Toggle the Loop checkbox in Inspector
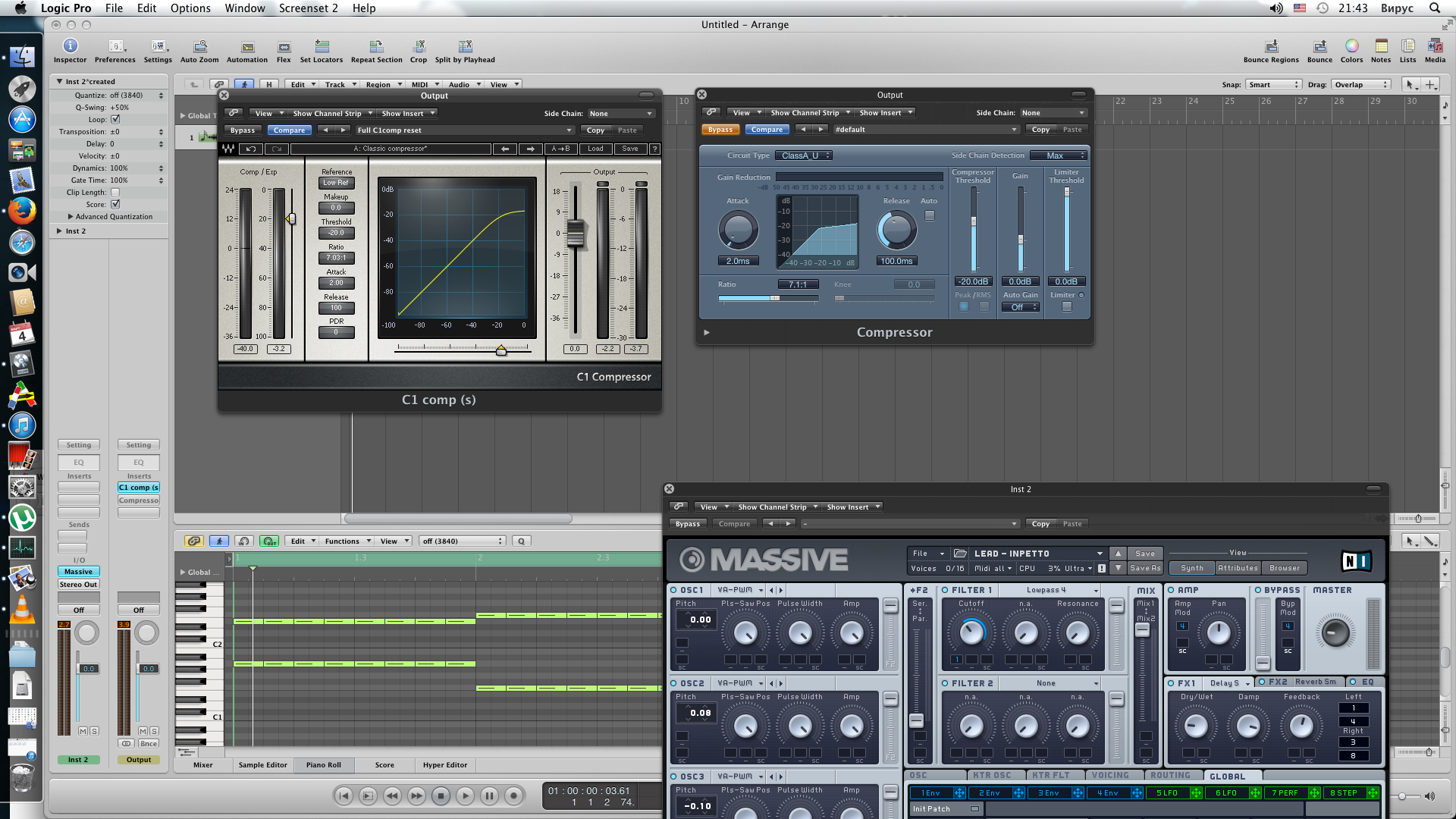Image resolution: width=1456 pixels, height=819 pixels. coord(115,119)
